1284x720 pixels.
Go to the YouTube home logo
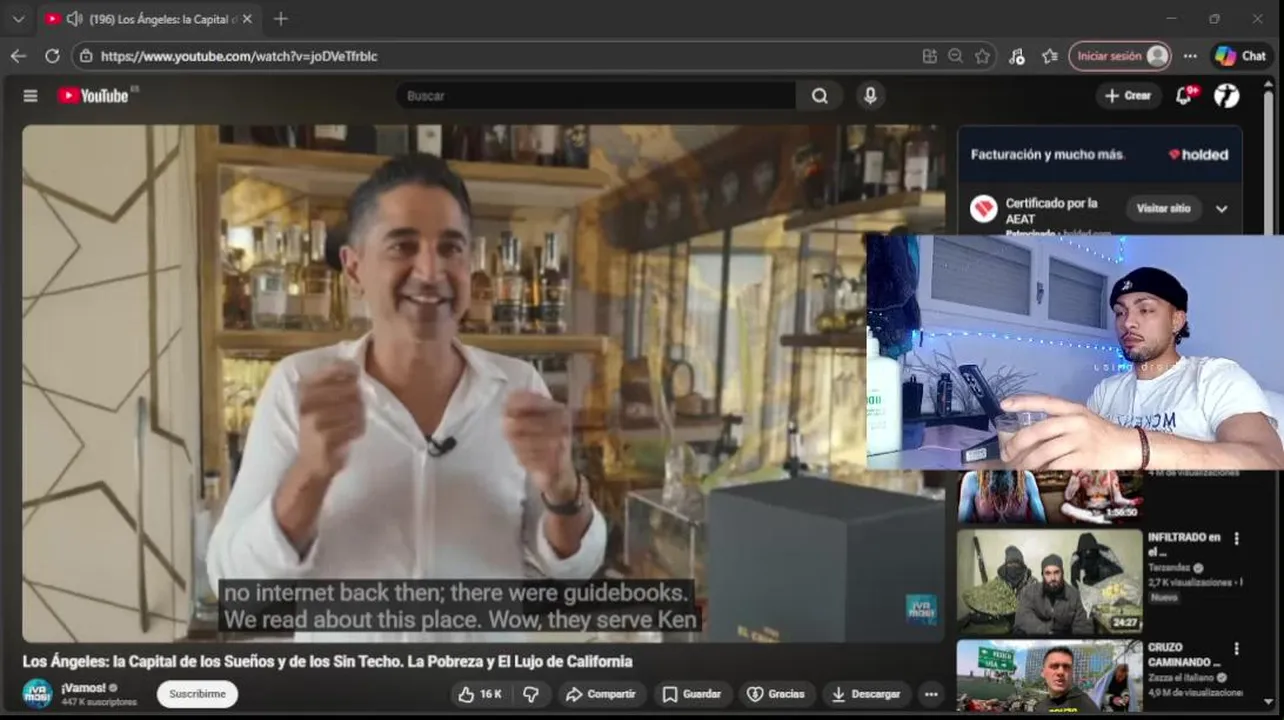click(93, 96)
